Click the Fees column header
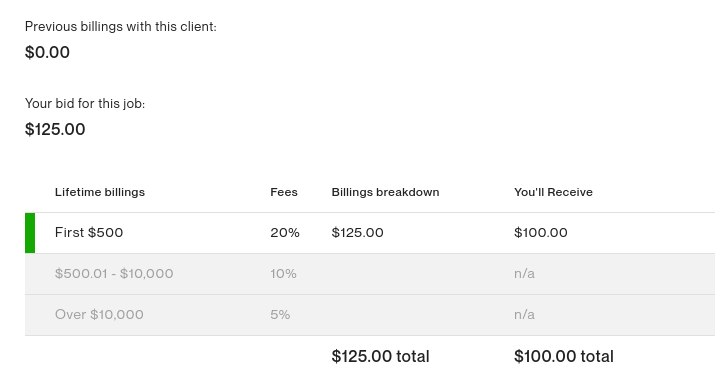This screenshot has height=388, width=727. point(284,192)
